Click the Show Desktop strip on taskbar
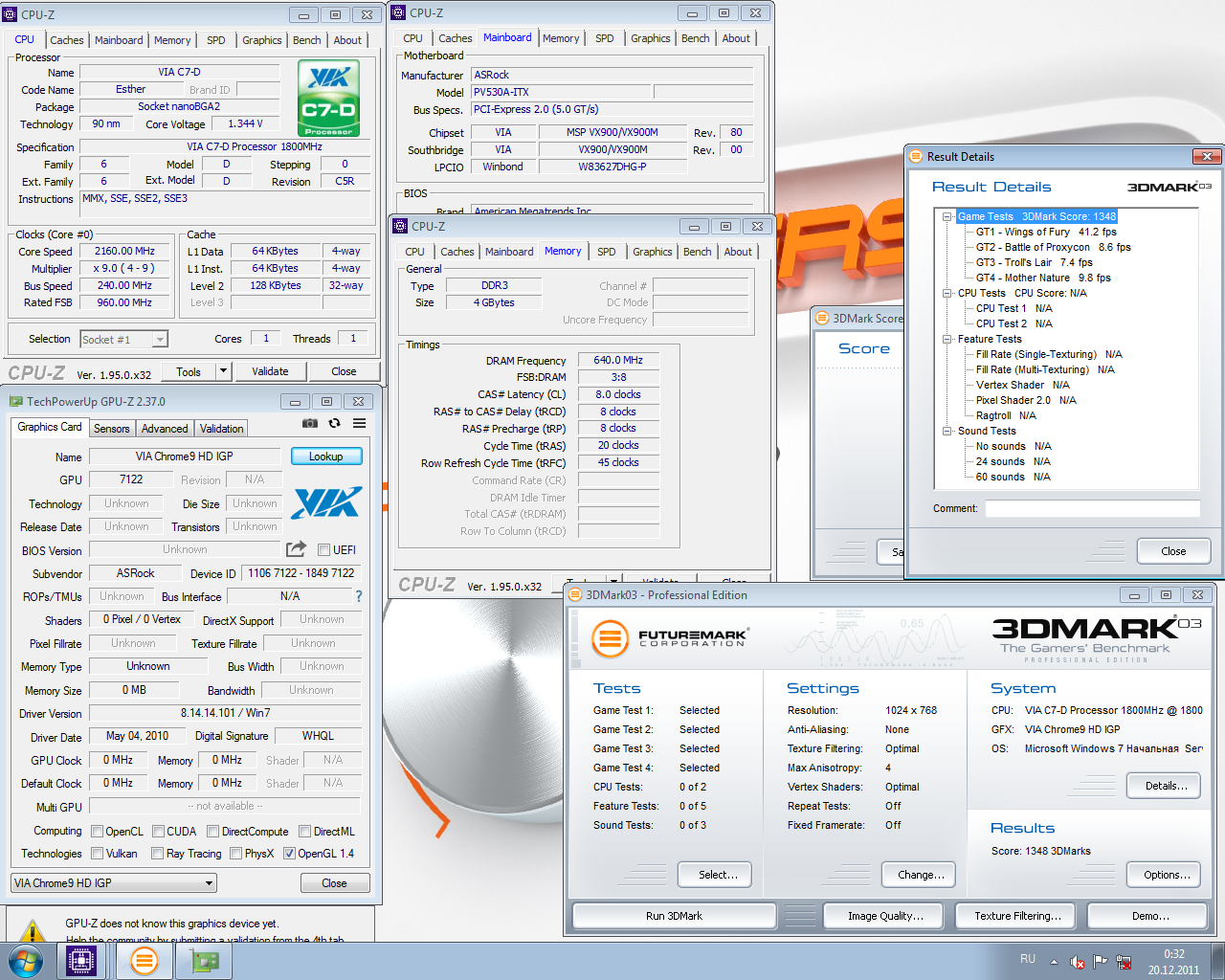This screenshot has height=980, width=1225. [1217, 961]
